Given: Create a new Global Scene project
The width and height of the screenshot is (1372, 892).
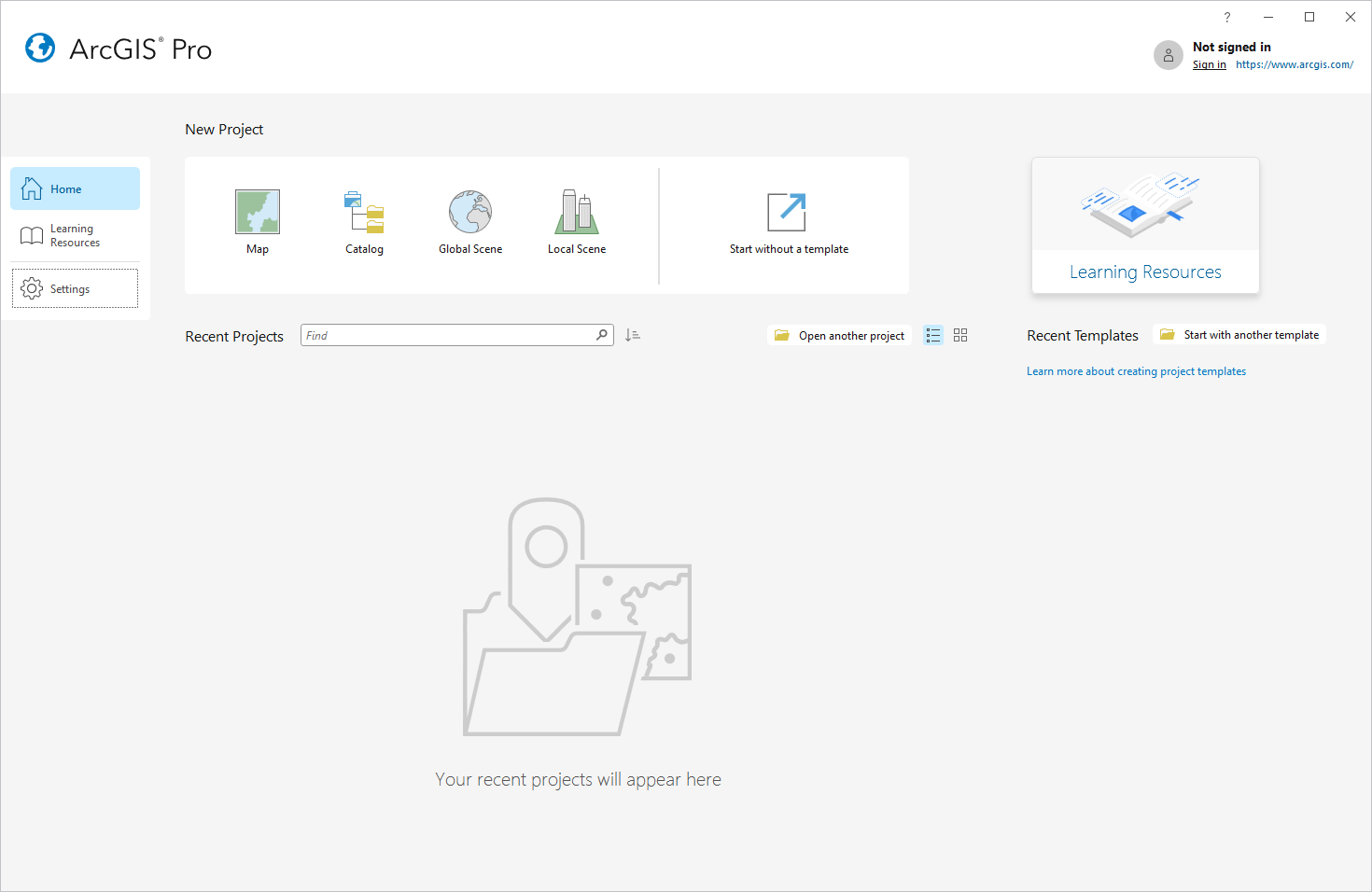Looking at the screenshot, I should point(470,222).
